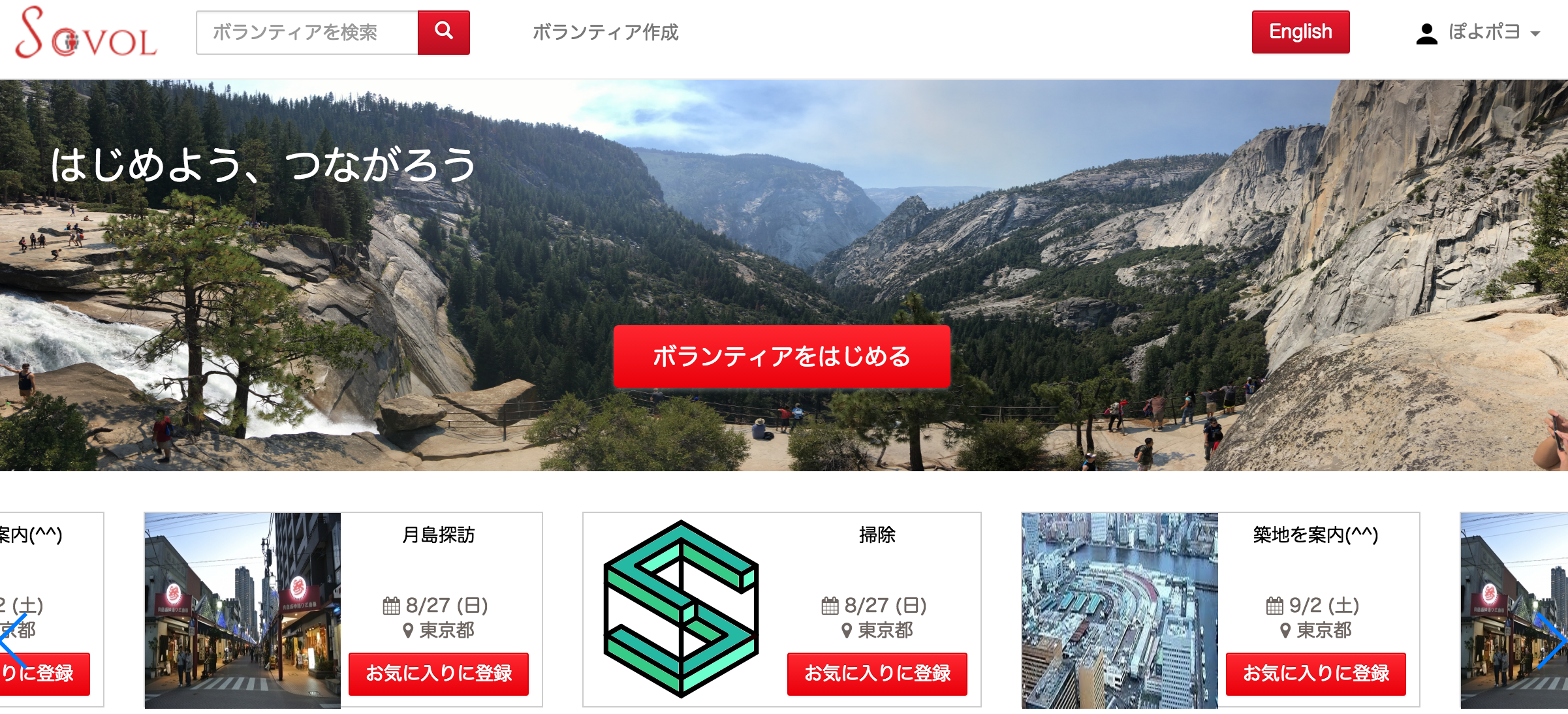Image resolution: width=1568 pixels, height=714 pixels.
Task: Click the user profile silhouette icon
Action: [x=1426, y=33]
